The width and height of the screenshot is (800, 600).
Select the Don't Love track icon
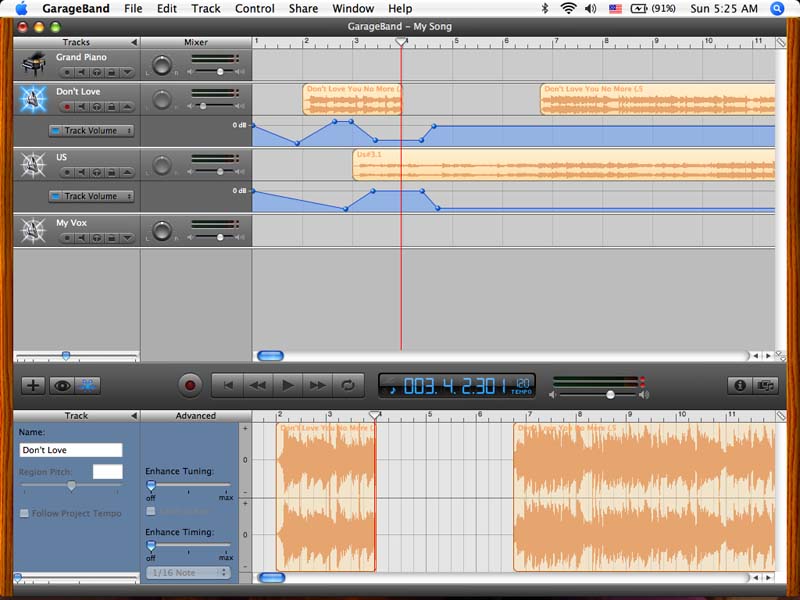(34, 98)
